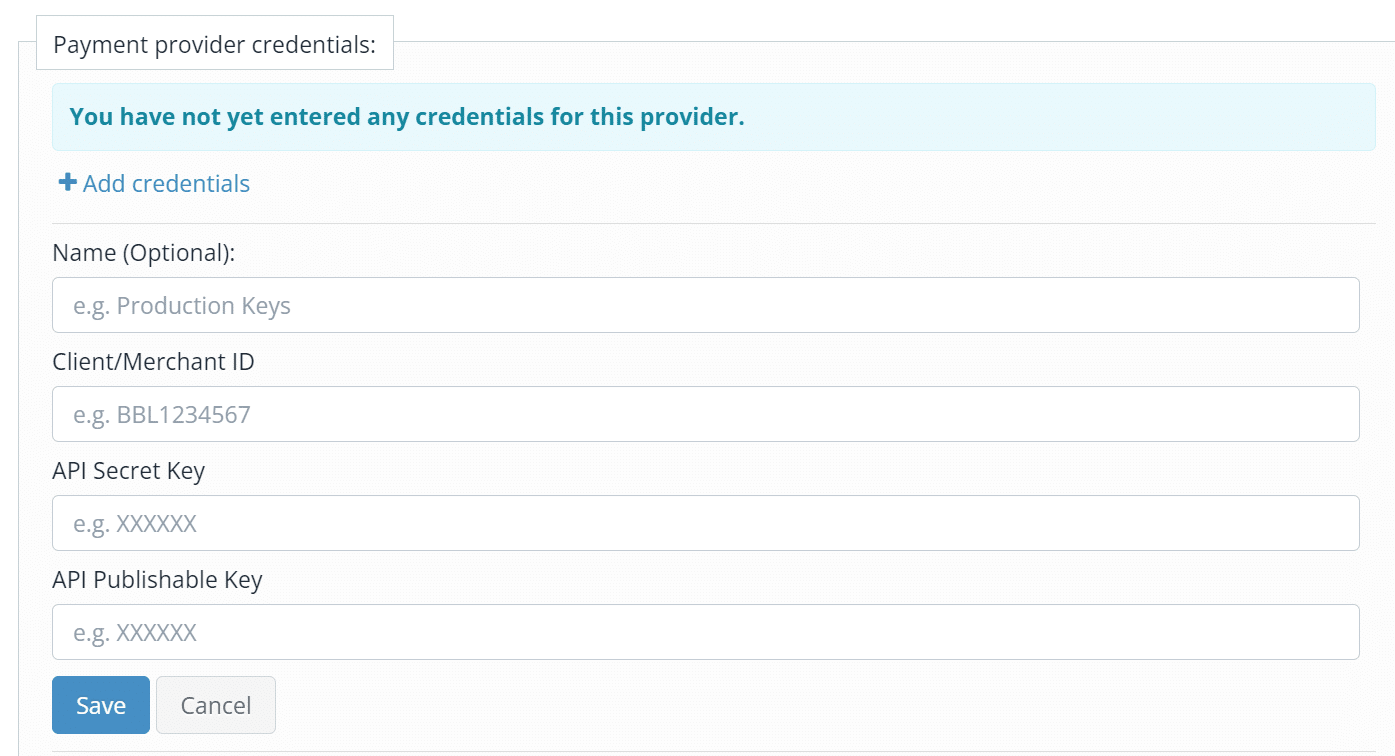This screenshot has width=1395, height=756.
Task: Click the 'API Secret Key' label
Action: coord(129,471)
